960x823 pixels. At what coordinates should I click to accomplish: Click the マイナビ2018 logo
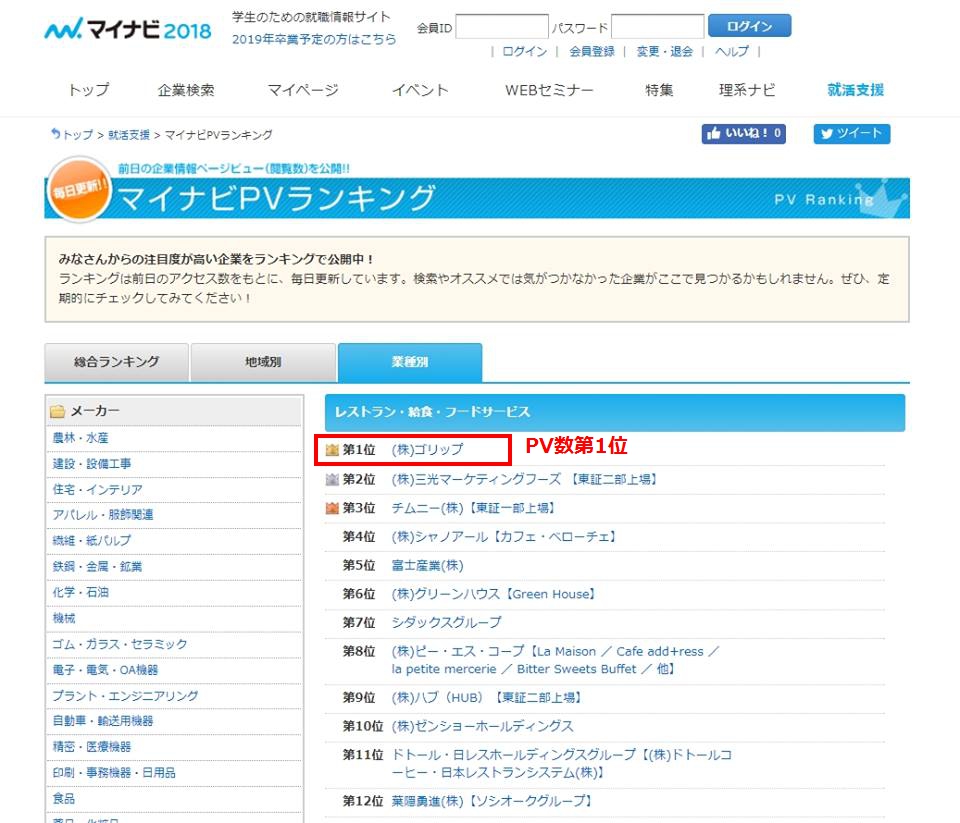click(128, 29)
